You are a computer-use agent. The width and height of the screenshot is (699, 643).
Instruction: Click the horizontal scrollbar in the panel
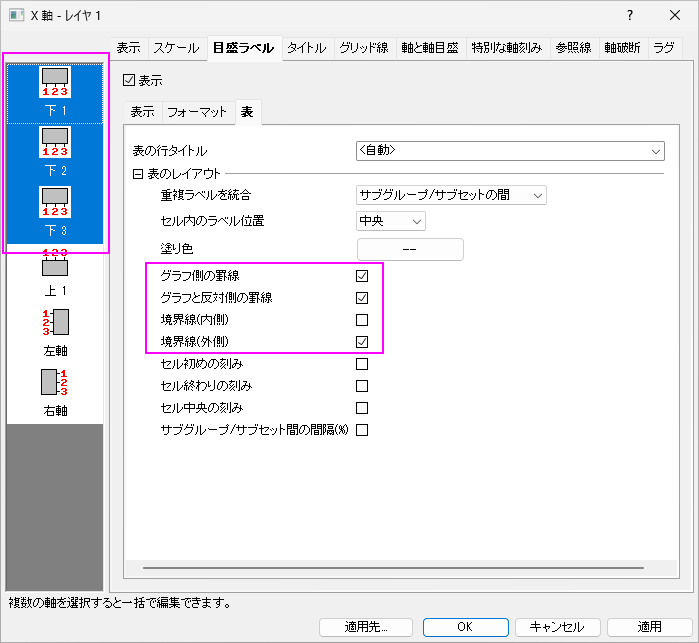(393, 568)
